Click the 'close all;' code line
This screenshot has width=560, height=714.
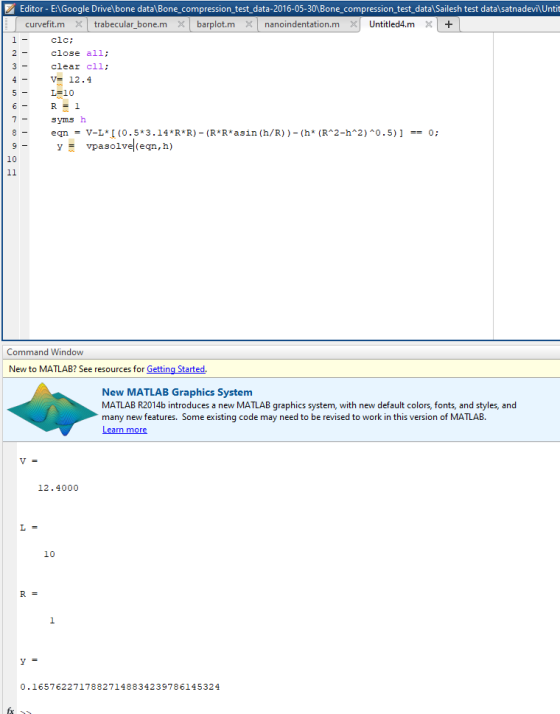click(80, 53)
